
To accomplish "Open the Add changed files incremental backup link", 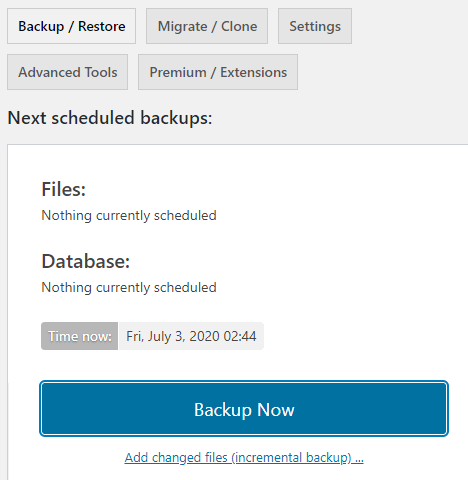I will click(x=244, y=458).
